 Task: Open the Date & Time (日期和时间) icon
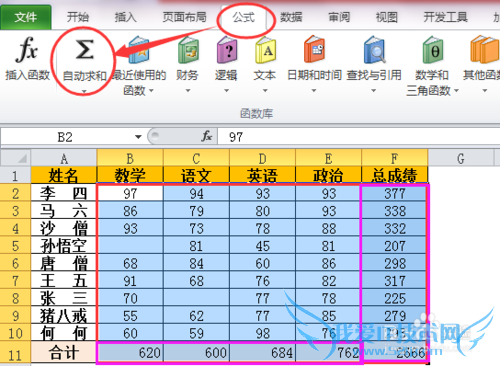[314, 49]
